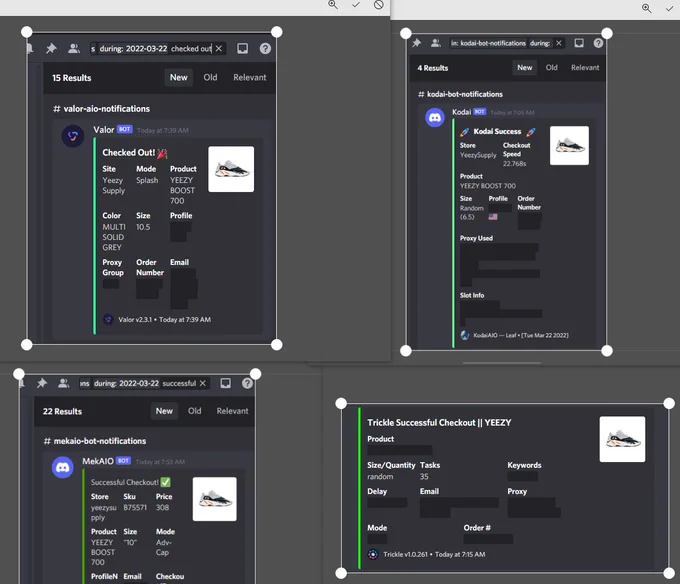This screenshot has height=584, width=680.
Task: Click the 'Trickle v1.0.261' footer text
Action: pyautogui.click(x=405, y=554)
